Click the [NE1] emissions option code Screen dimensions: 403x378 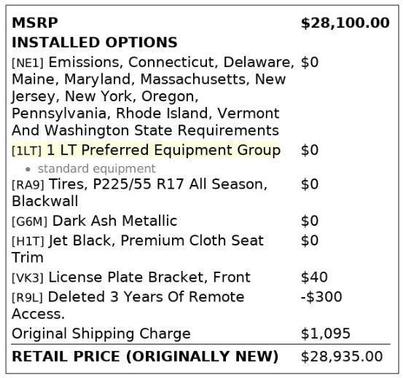(x=28, y=63)
